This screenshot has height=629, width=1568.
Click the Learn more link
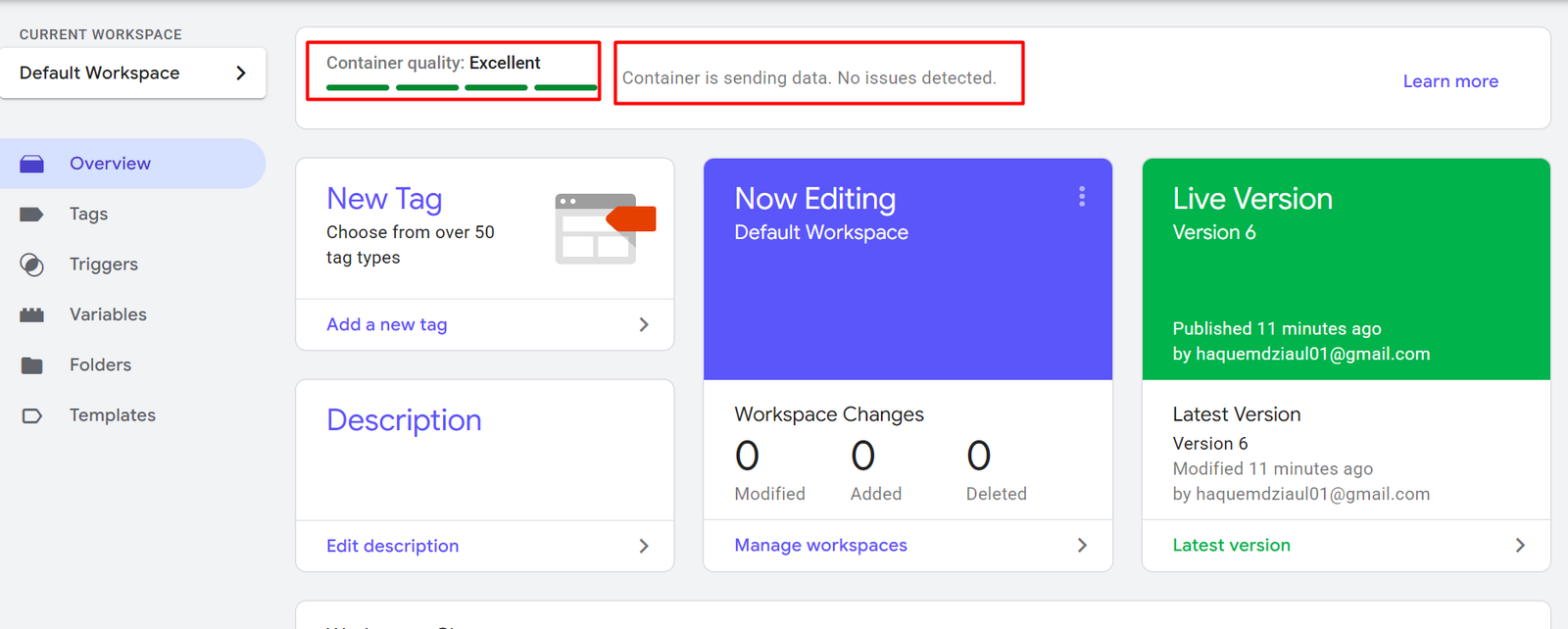tap(1450, 81)
